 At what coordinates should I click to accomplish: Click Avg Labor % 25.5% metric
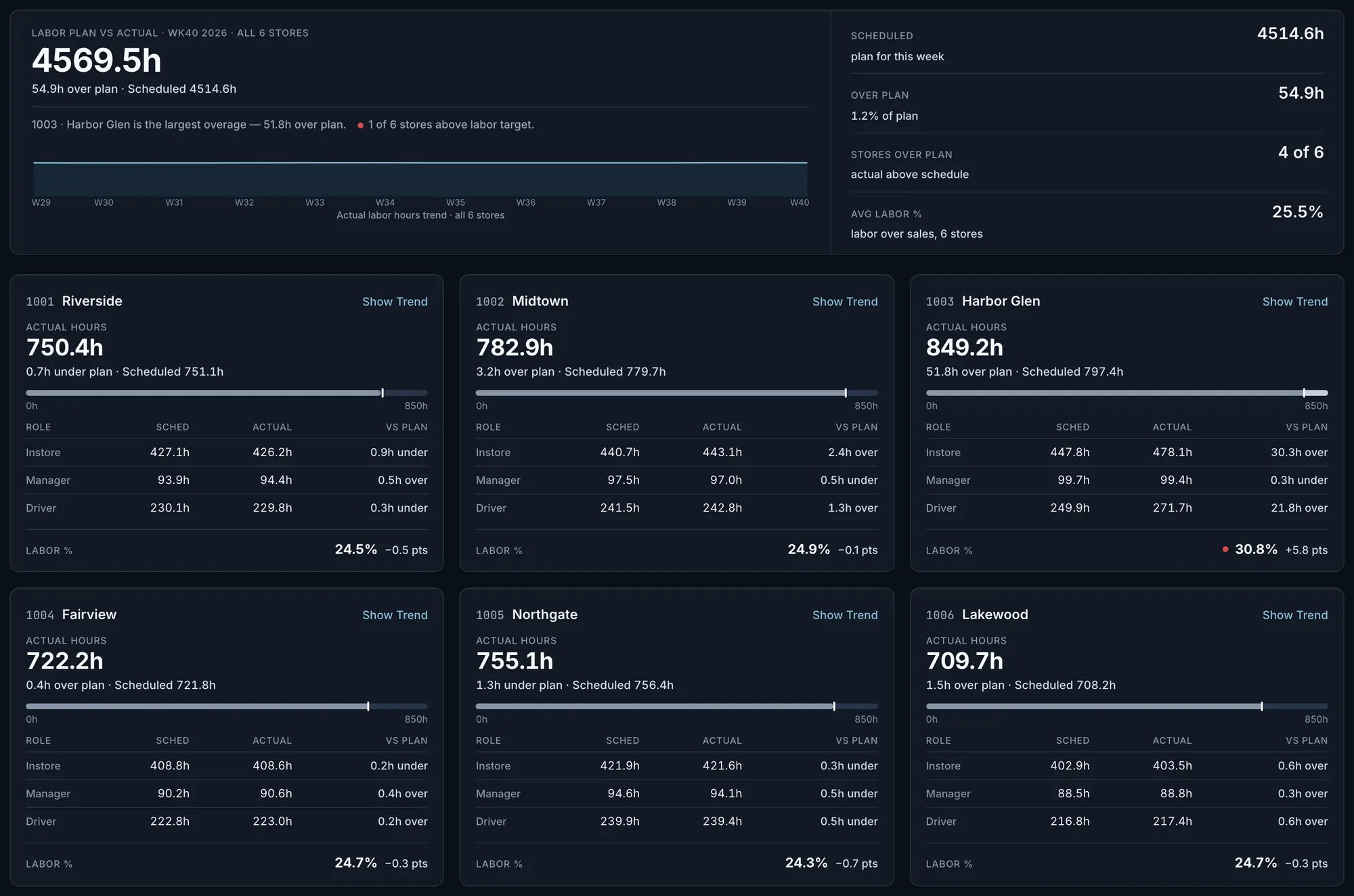tap(1087, 222)
